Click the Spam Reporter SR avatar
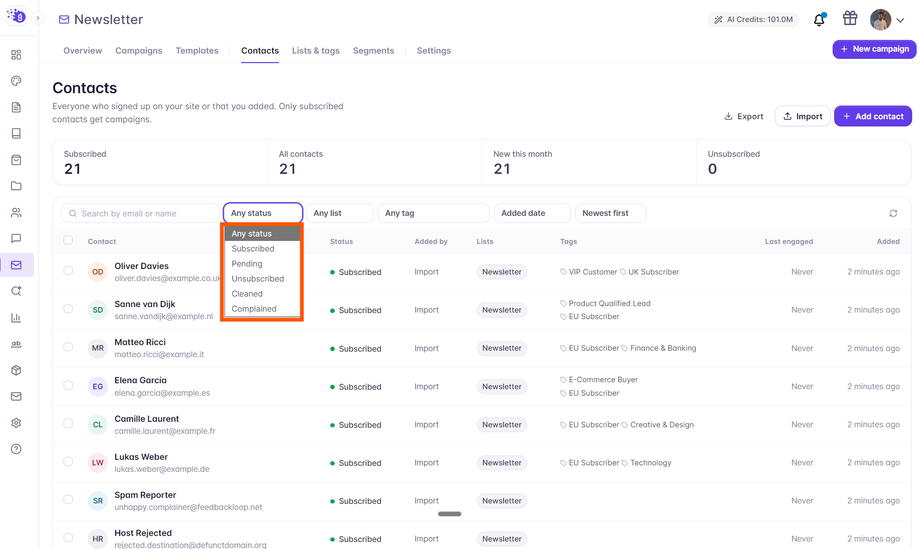920x549 pixels. [97, 501]
